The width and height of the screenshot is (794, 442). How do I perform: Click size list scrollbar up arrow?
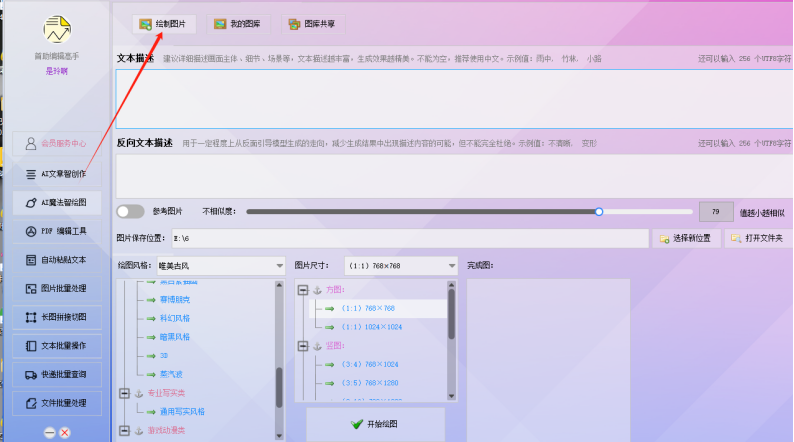pos(451,286)
